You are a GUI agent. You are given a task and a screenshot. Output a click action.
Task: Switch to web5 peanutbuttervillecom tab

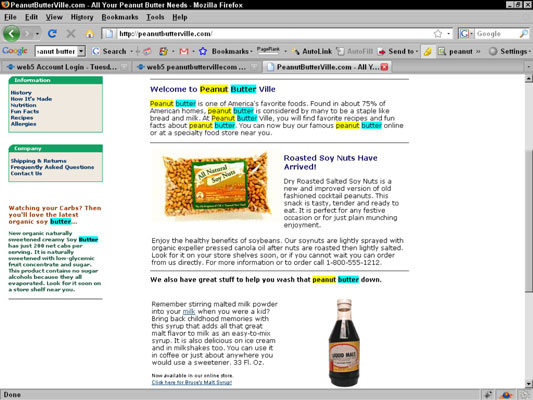pyautogui.click(x=195, y=67)
